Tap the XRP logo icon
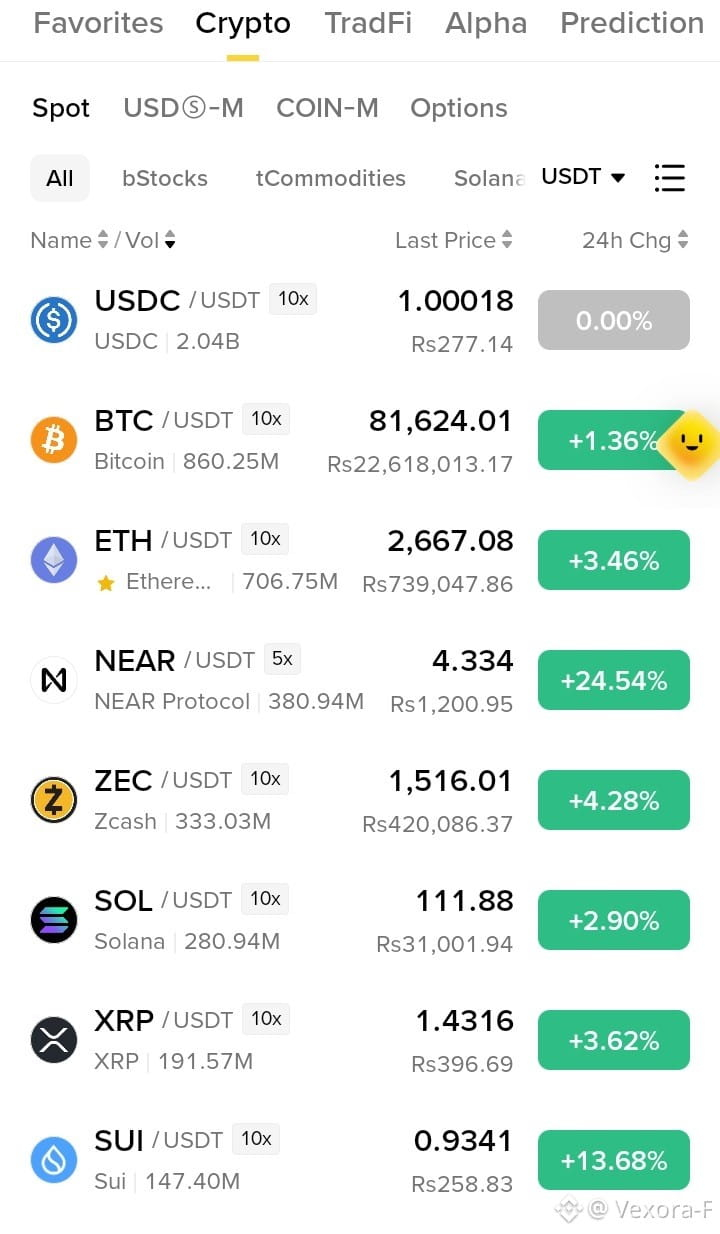Screen dimensions: 720x1234 pos(54,1040)
